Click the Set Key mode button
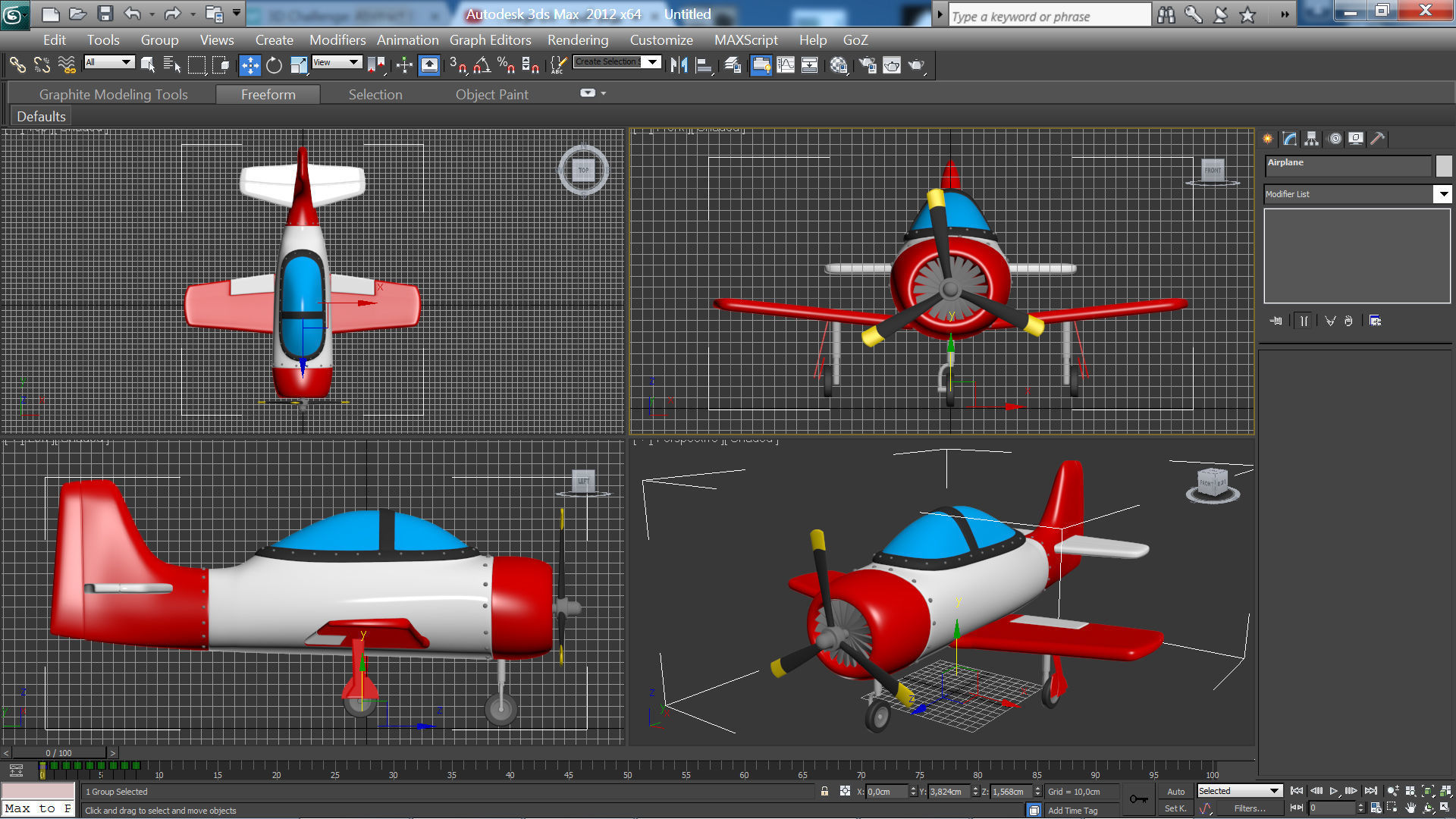1456x819 pixels. click(1175, 808)
